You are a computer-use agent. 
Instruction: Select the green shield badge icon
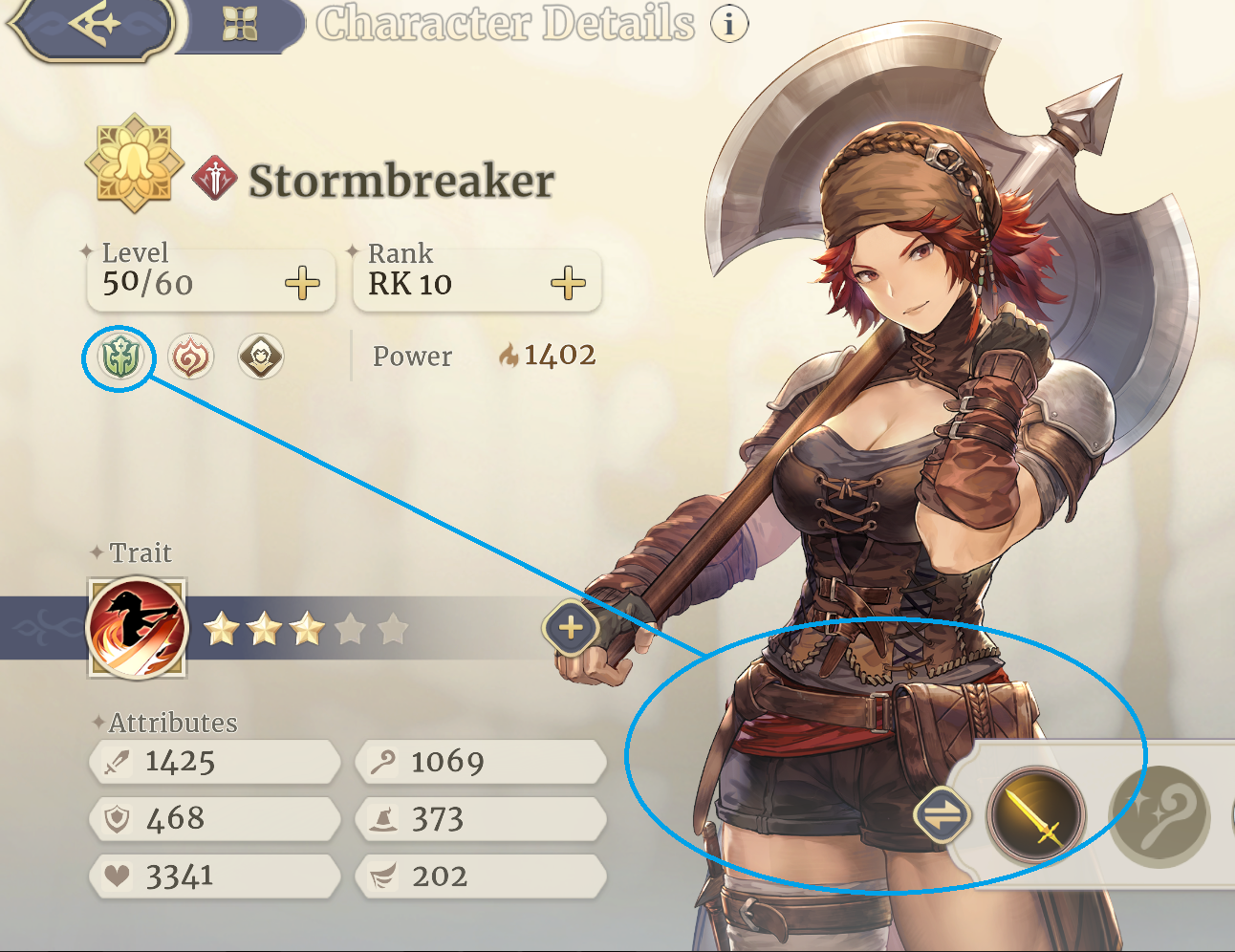[x=120, y=357]
